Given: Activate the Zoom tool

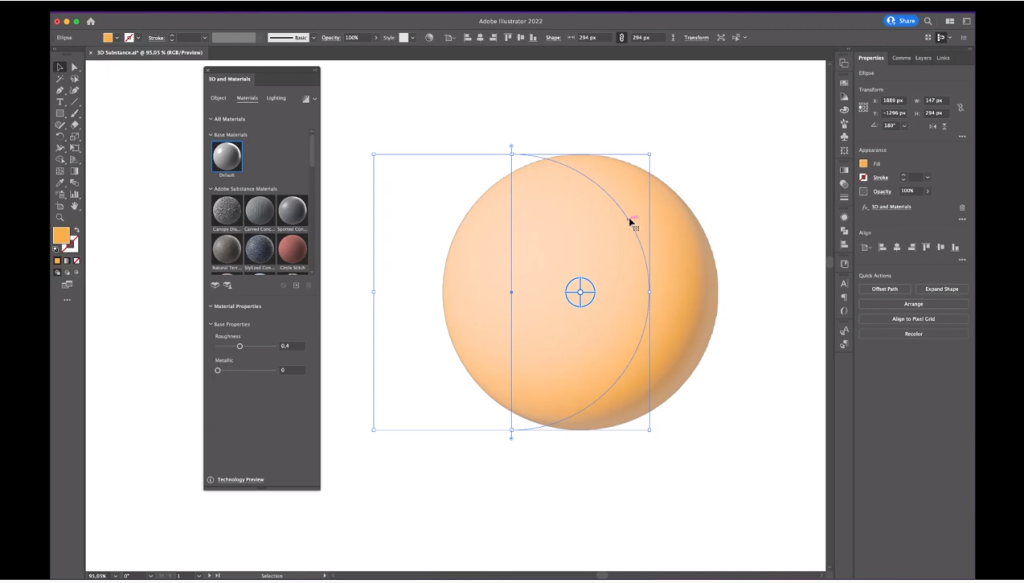Looking at the screenshot, I should 60,217.
